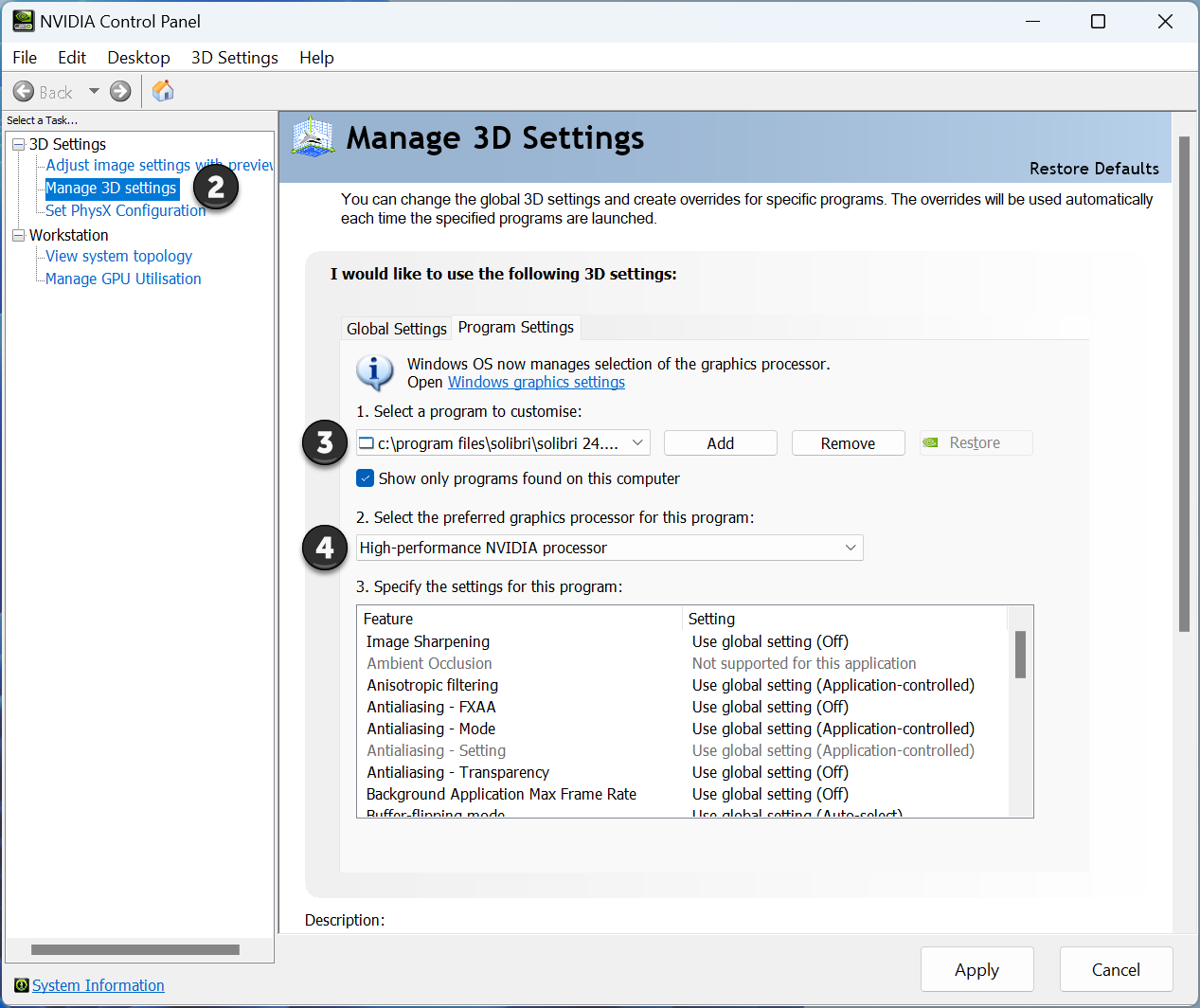Screen dimensions: 1200x1008
Task: Click the blue information icon
Action: click(375, 373)
